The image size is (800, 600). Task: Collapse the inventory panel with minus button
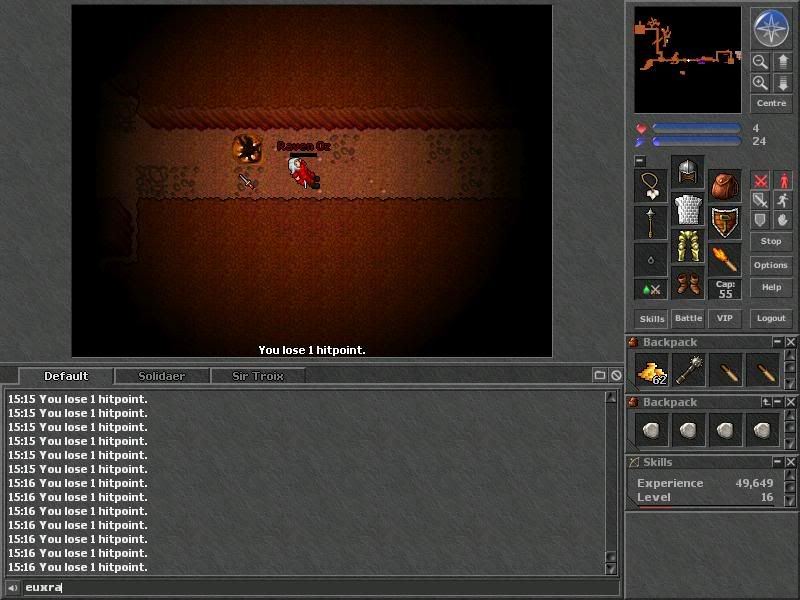click(640, 161)
